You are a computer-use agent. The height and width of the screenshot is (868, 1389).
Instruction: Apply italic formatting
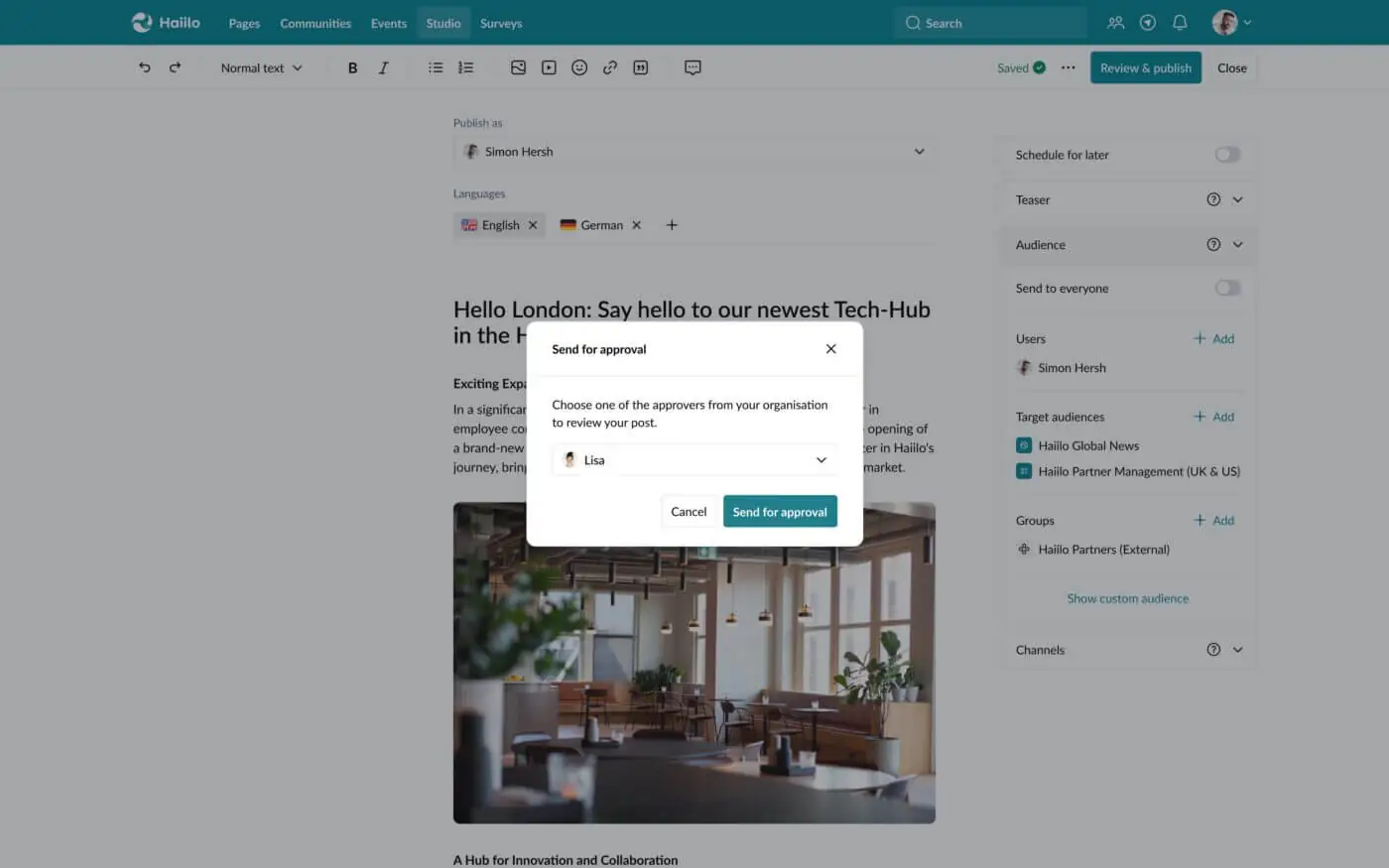pos(383,67)
